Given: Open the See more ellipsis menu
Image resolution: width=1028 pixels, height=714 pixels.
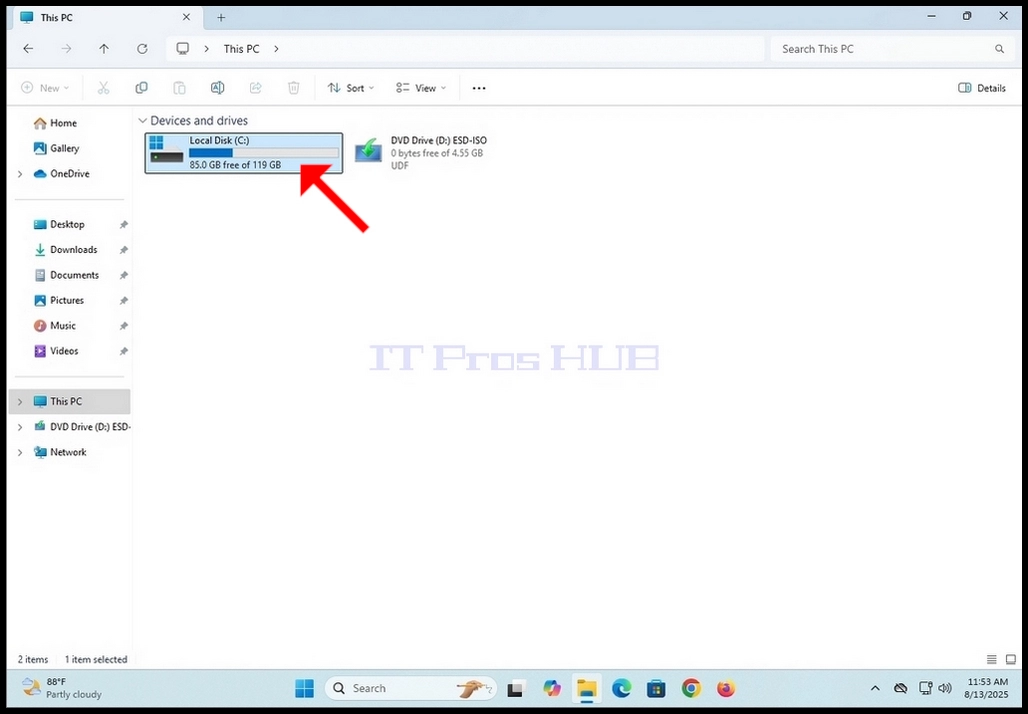Looking at the screenshot, I should coord(479,88).
